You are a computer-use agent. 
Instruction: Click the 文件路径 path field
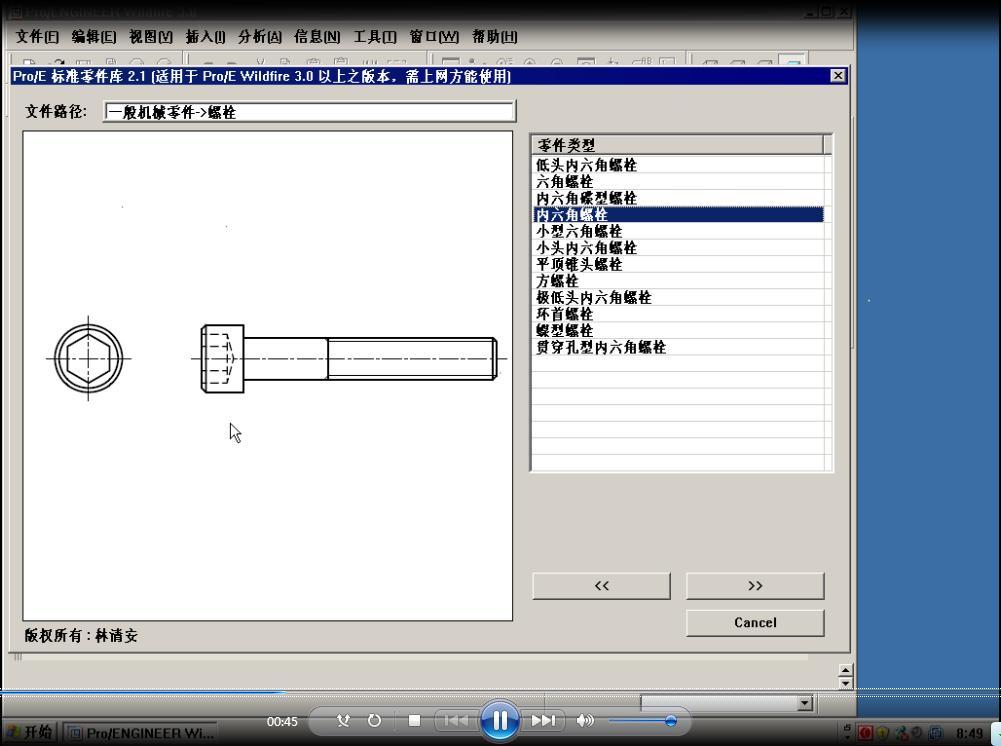click(309, 112)
